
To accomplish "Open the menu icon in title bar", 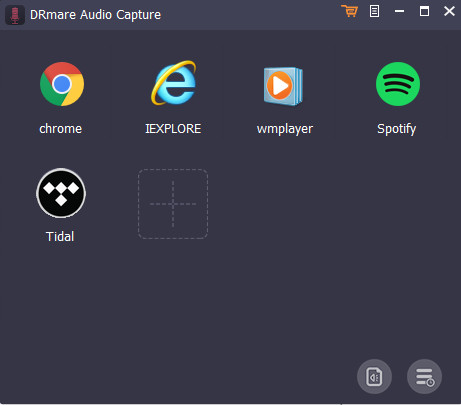I will (374, 11).
